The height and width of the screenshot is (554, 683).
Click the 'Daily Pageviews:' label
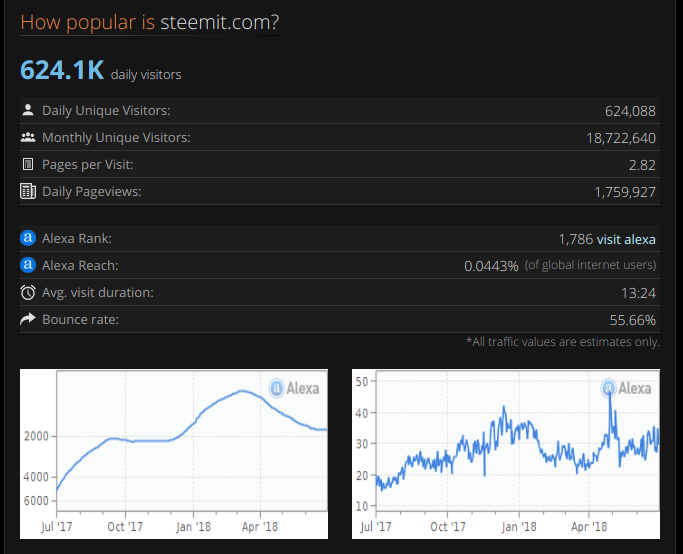click(91, 192)
